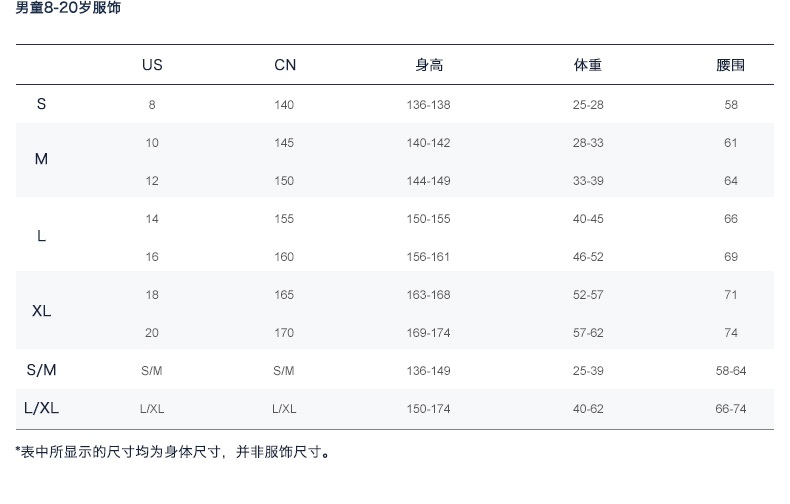Select the 40-62 weight range cell
Screen dimensions: 790x504
(x=588, y=409)
